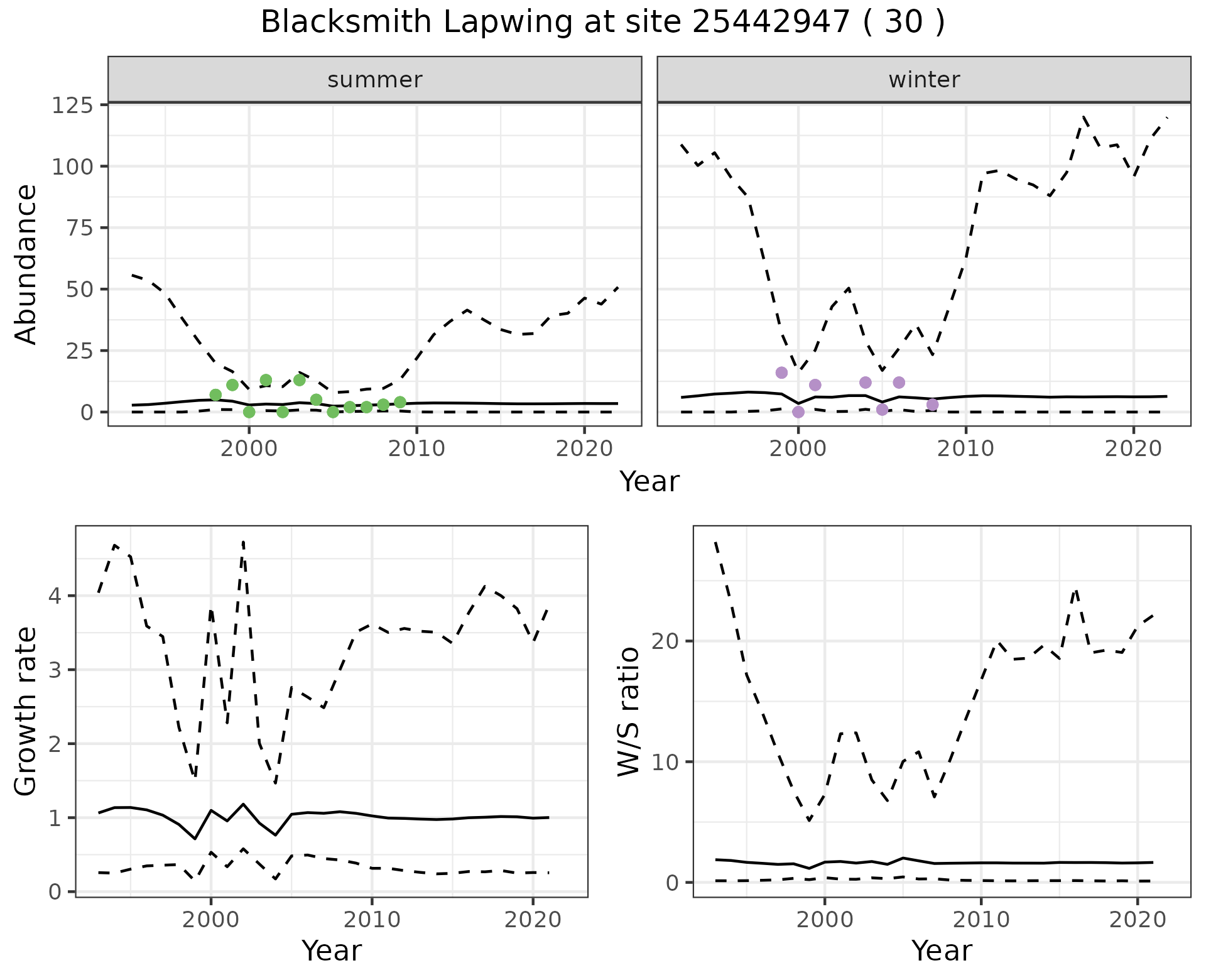
Task: Click the Growth rate y-axis label
Action: pos(25,712)
